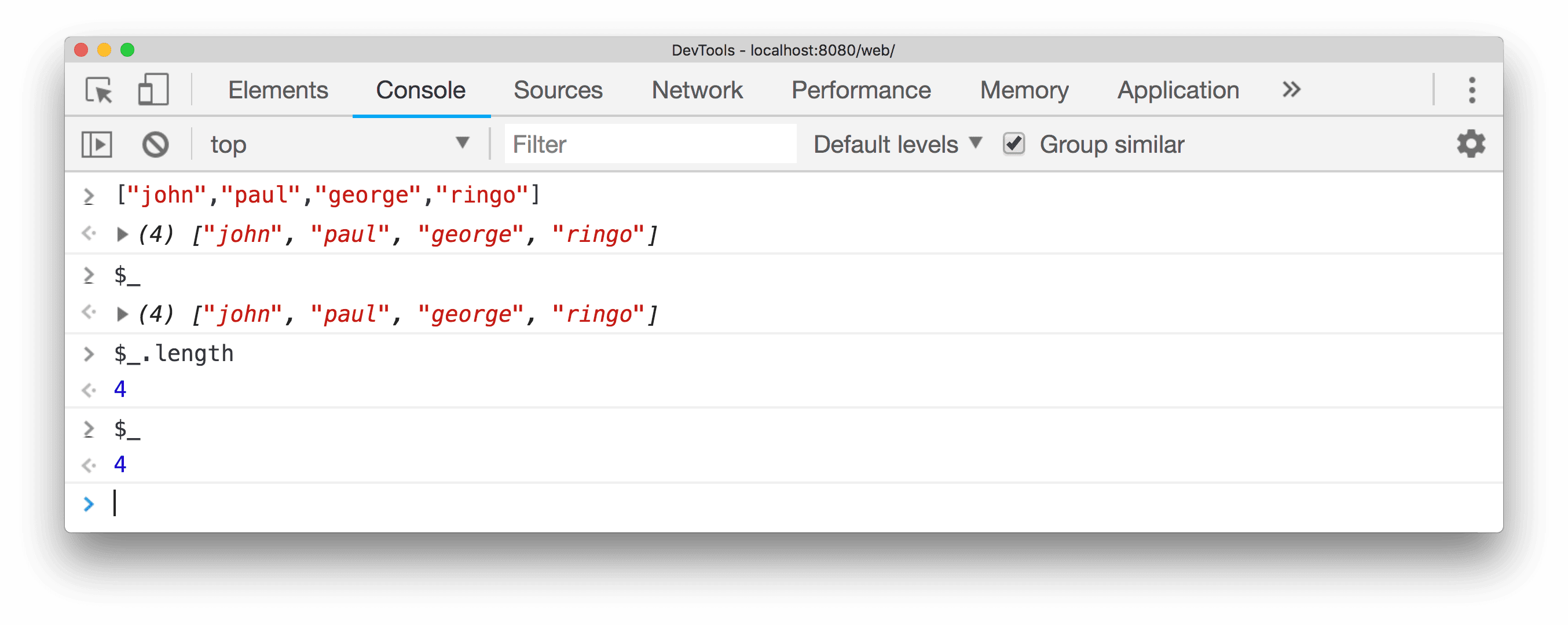The height and width of the screenshot is (625, 1568).
Task: Click the inspect element cursor icon
Action: 101,90
